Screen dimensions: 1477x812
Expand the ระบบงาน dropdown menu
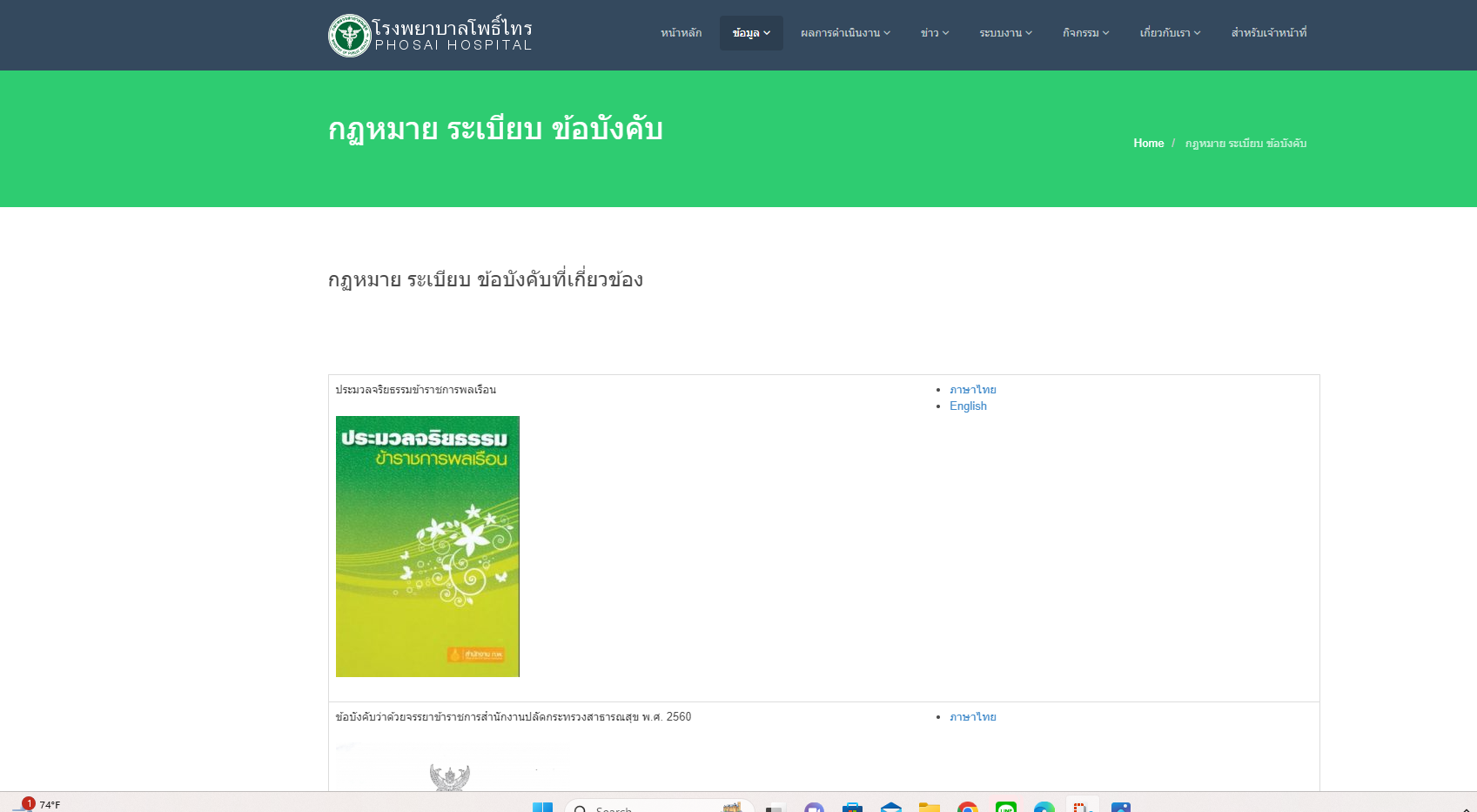click(x=1005, y=33)
